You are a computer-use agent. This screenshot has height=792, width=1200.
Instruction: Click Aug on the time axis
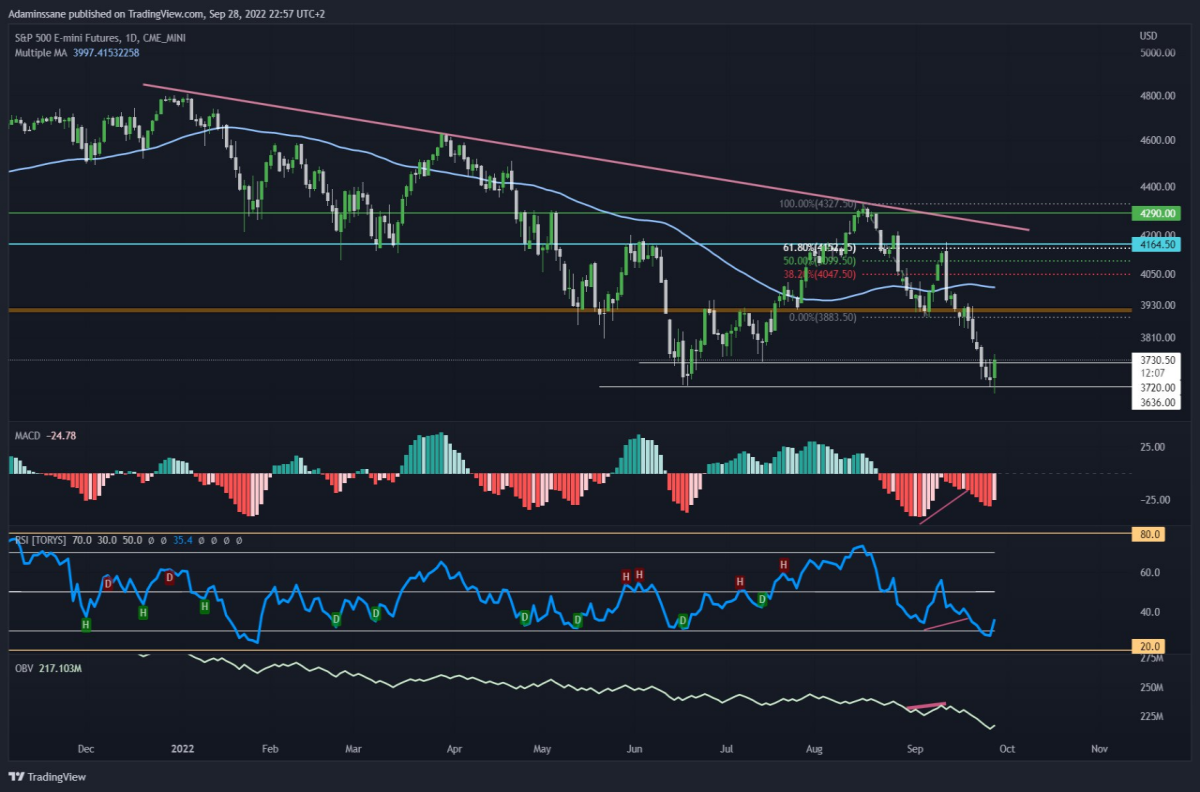(813, 748)
